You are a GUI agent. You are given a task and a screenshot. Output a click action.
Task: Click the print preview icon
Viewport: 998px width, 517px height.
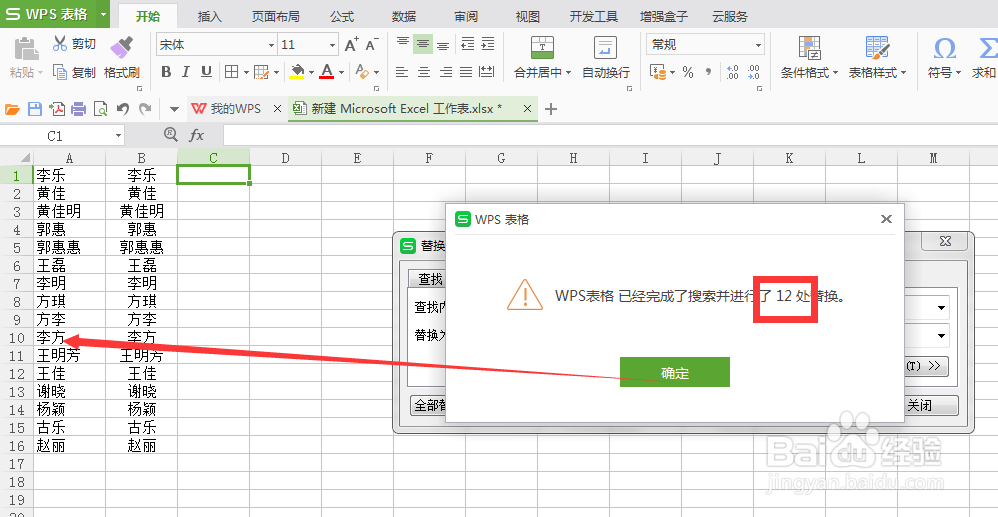(101, 109)
